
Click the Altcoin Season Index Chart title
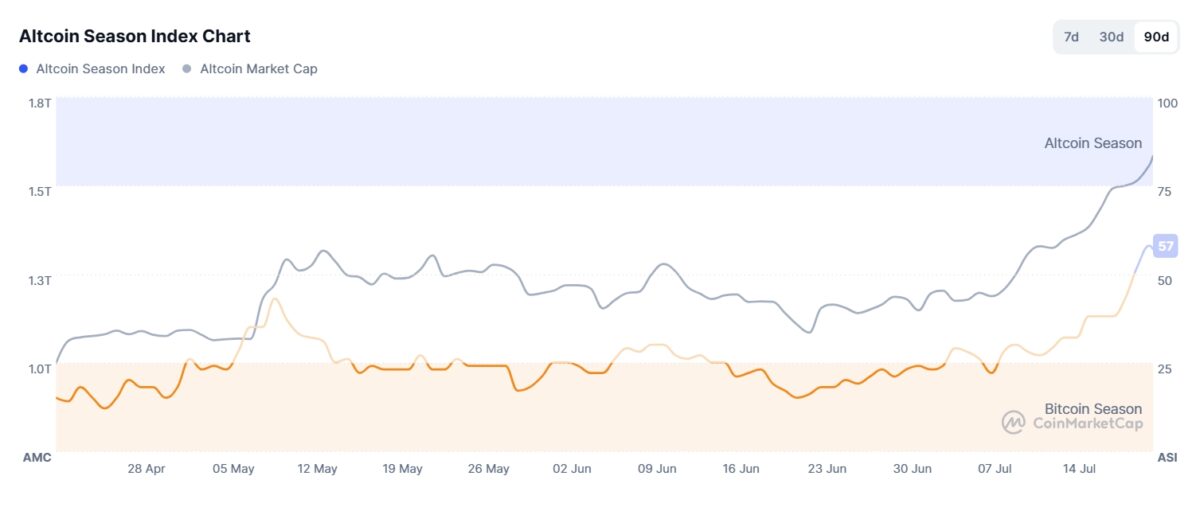(x=135, y=36)
